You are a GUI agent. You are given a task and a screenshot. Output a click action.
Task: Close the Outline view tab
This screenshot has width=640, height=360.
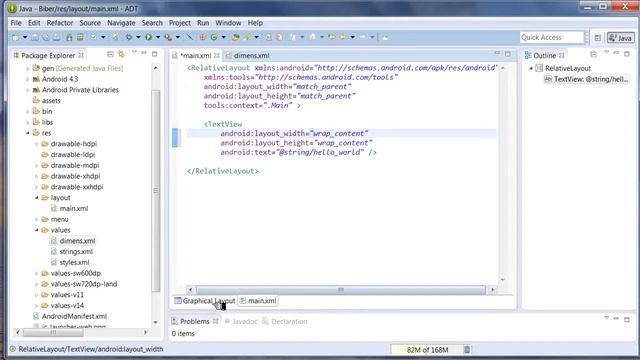coord(562,55)
